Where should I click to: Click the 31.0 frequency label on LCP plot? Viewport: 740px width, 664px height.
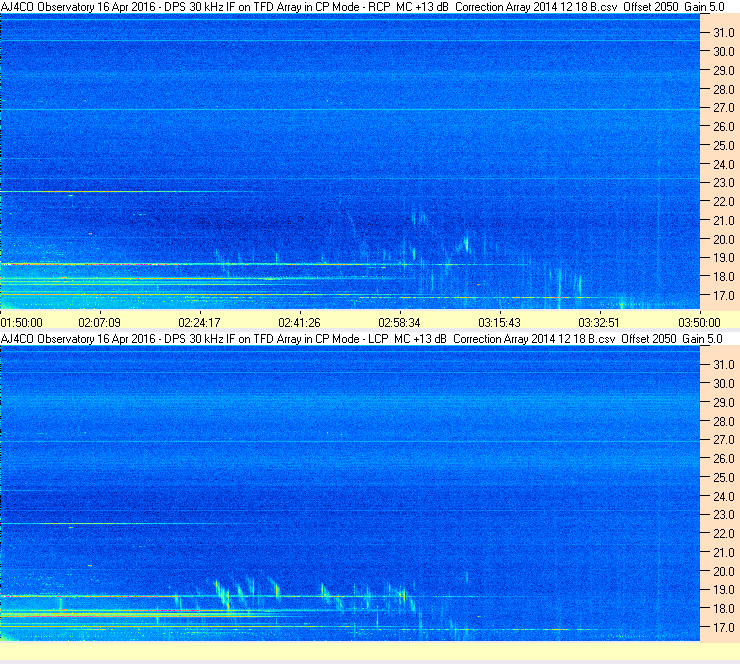pyautogui.click(x=724, y=365)
